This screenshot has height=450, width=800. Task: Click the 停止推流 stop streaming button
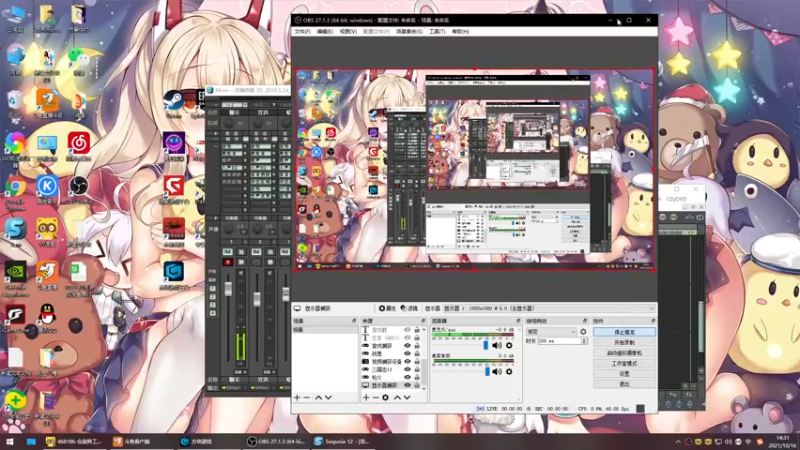pos(624,332)
